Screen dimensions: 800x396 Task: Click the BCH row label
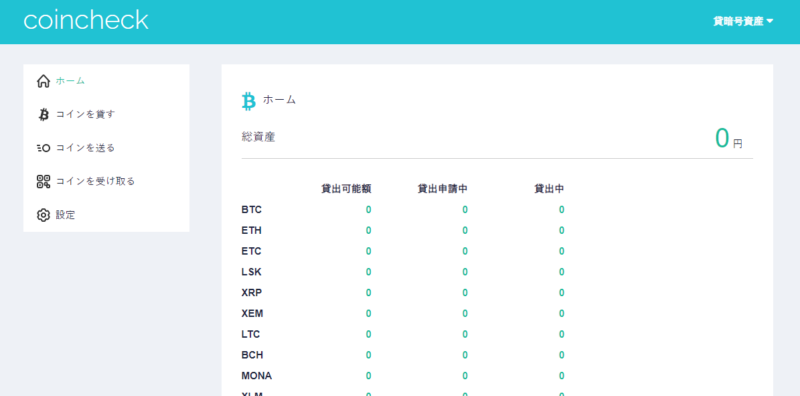(253, 355)
